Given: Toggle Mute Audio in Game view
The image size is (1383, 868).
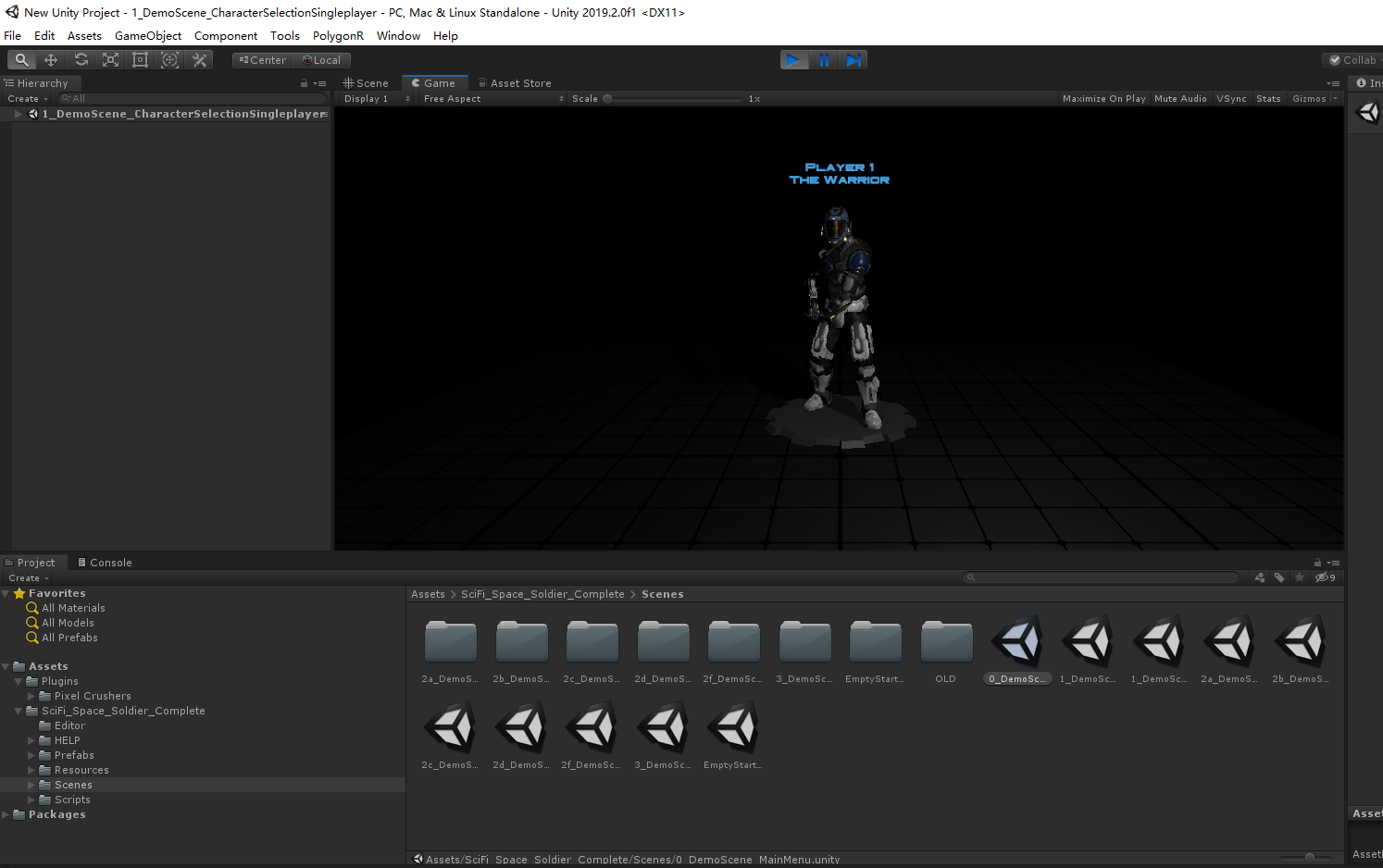Looking at the screenshot, I should pos(1180,99).
